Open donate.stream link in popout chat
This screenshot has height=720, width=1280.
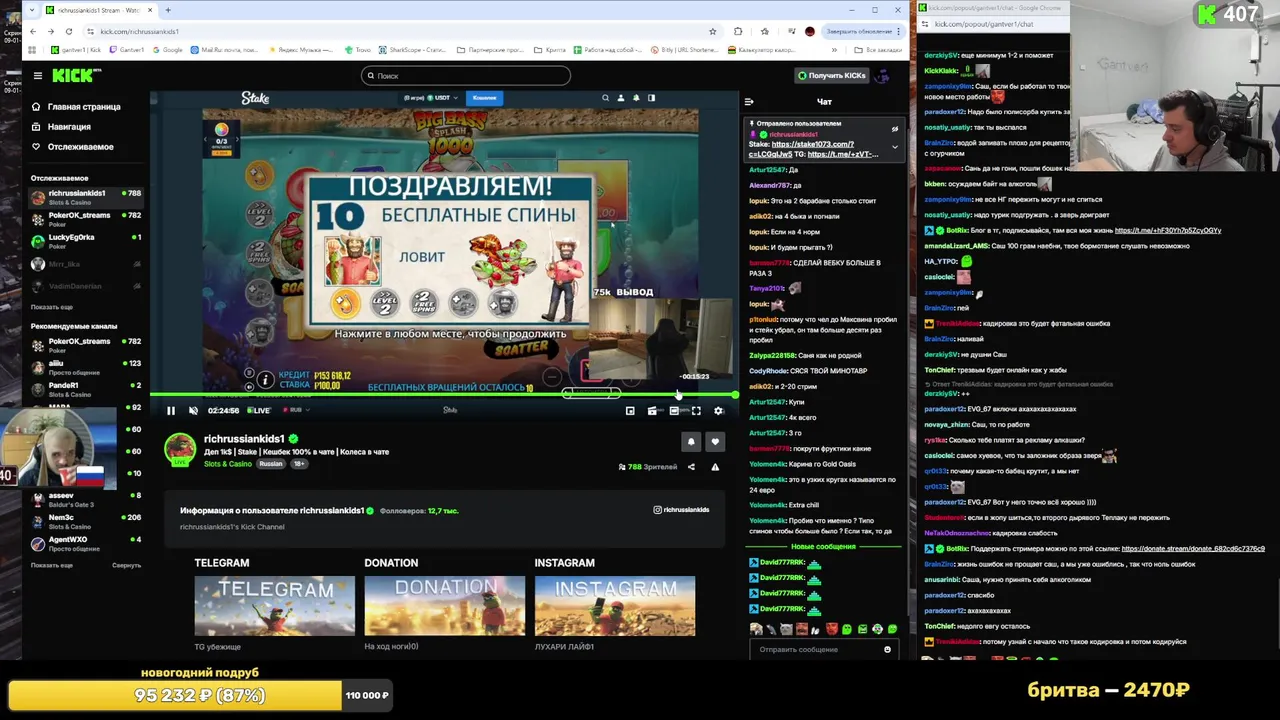1193,548
